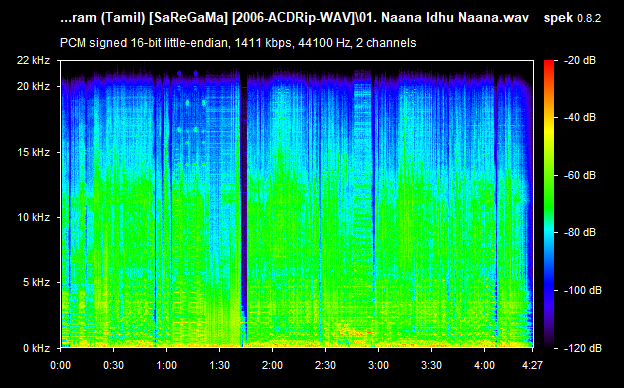The image size is (624, 388).
Task: Click the 2:00 time marker
Action: [x=272, y=365]
